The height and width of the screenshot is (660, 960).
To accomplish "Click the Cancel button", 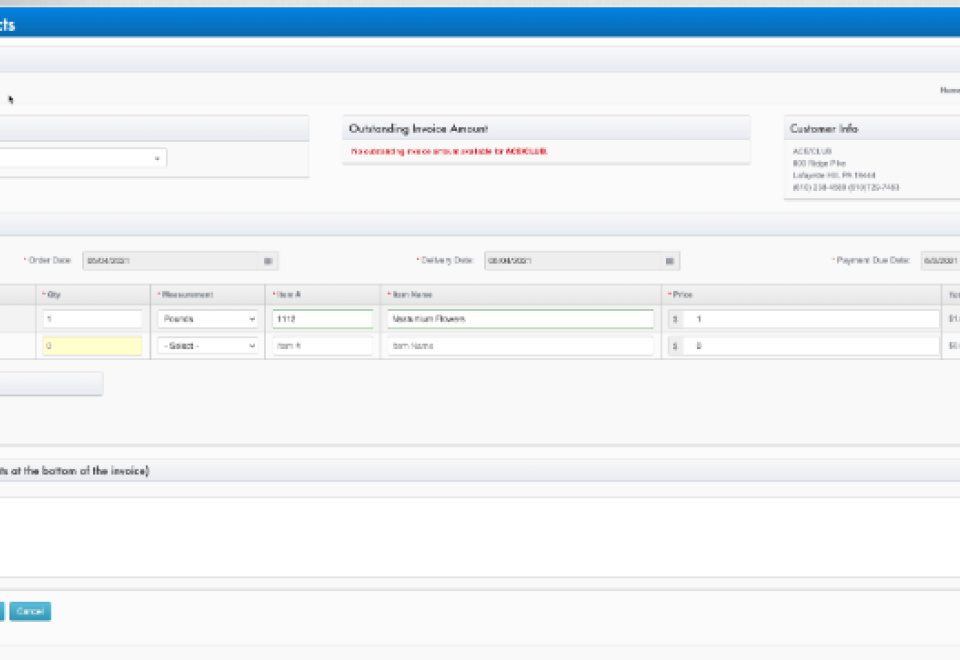I will (x=30, y=611).
